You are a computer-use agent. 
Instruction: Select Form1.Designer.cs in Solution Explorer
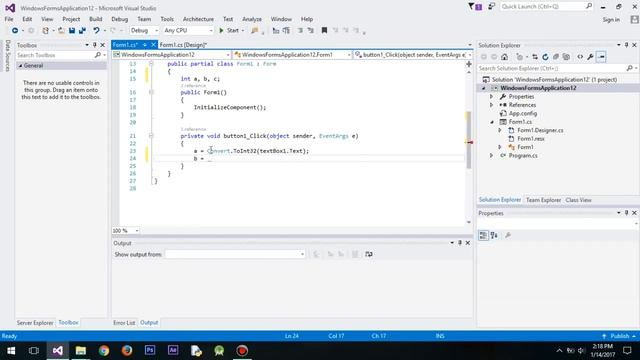pyautogui.click(x=540, y=130)
